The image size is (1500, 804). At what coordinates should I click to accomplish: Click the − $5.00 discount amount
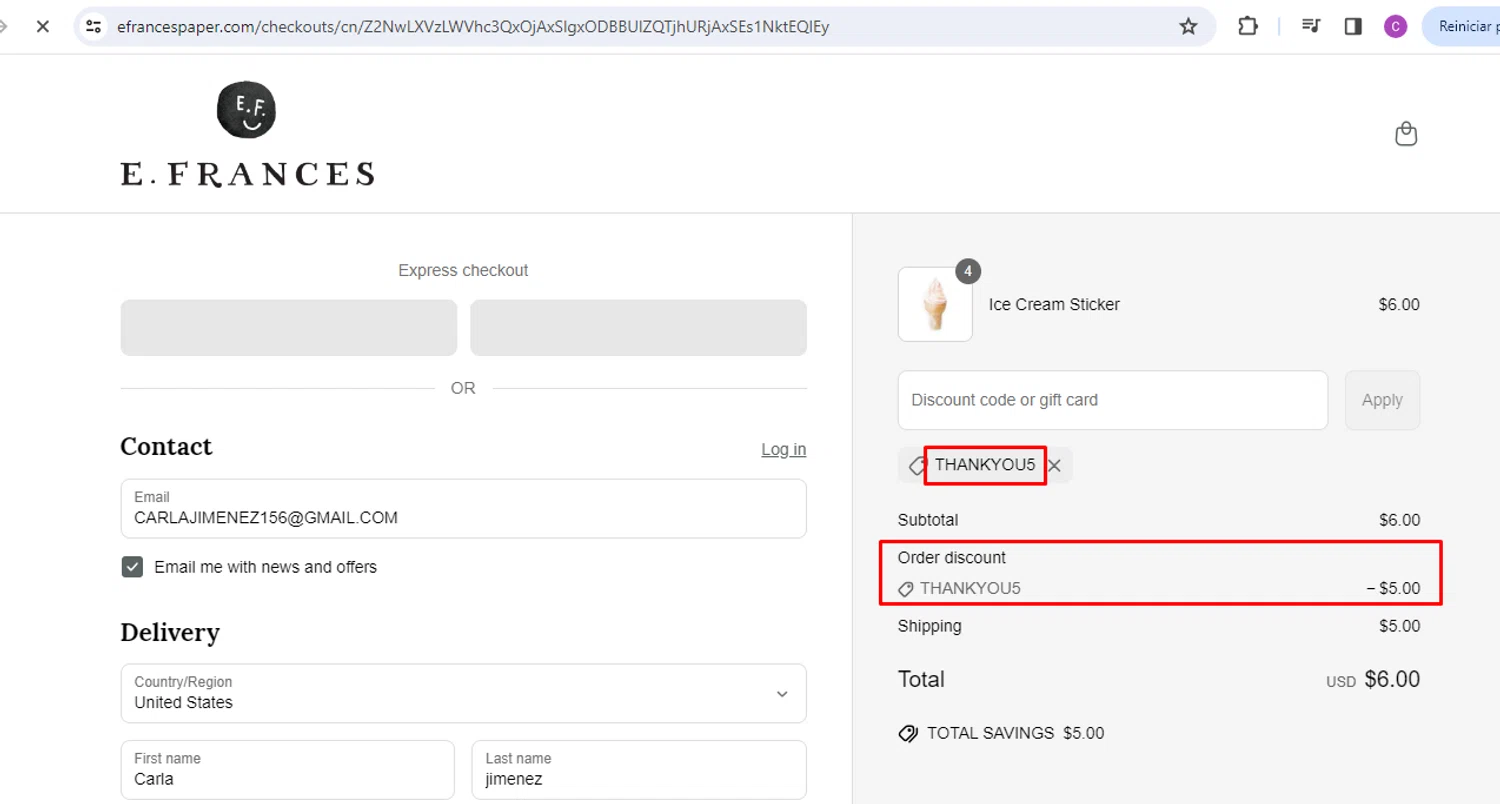coord(1393,588)
